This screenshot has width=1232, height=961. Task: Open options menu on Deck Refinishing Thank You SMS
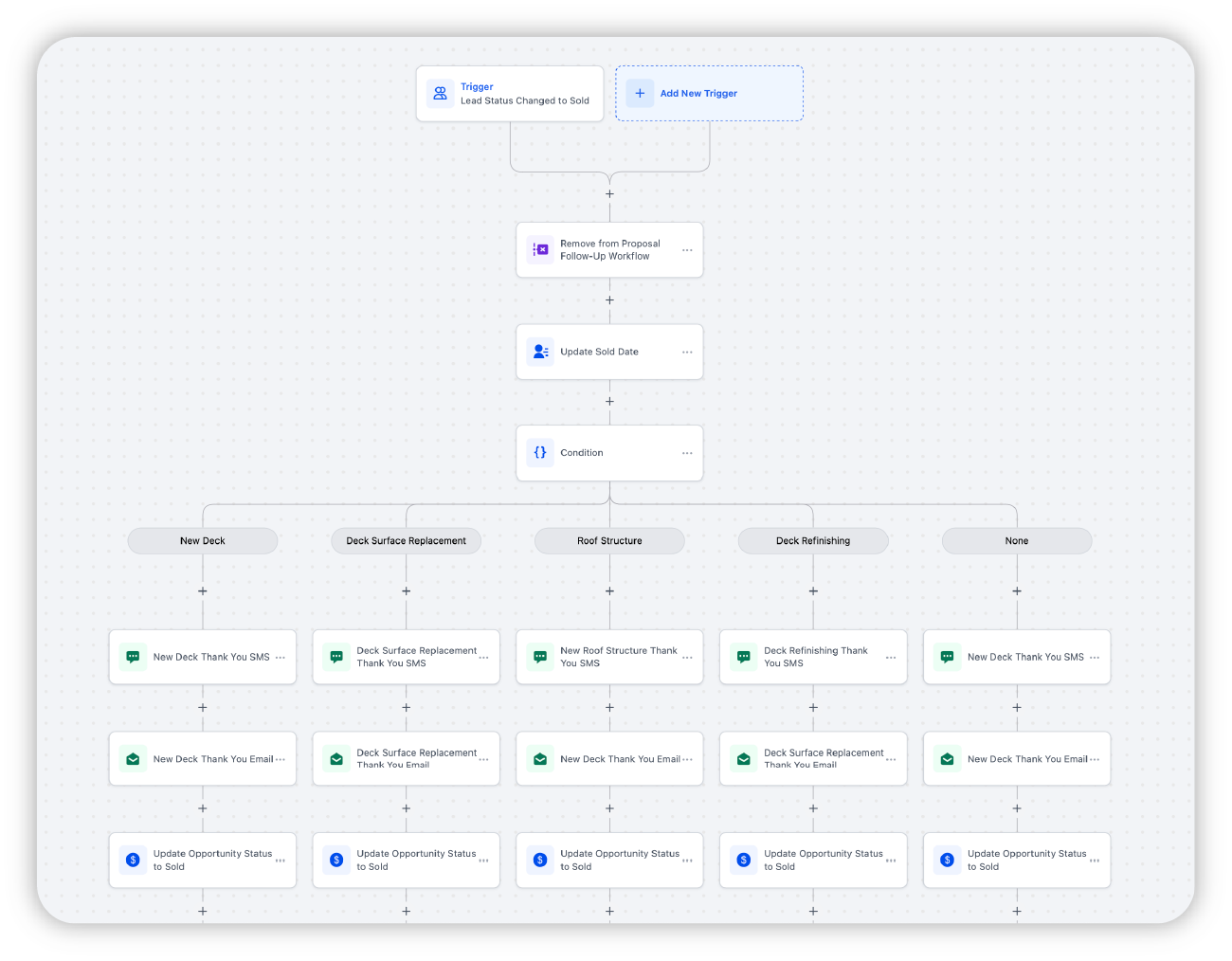tap(890, 656)
